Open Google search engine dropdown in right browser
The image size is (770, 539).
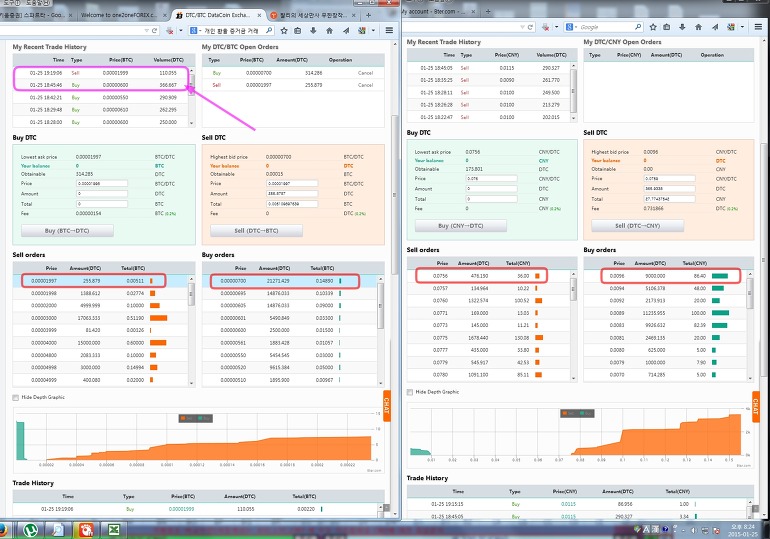pos(576,27)
